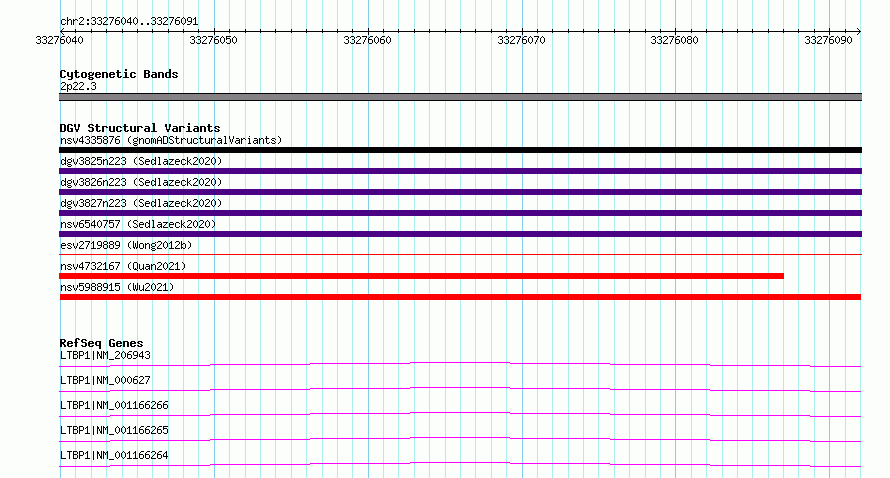Select the magenta NM_001166264 transcript line
The width and height of the screenshot is (890, 478).
coord(460,464)
